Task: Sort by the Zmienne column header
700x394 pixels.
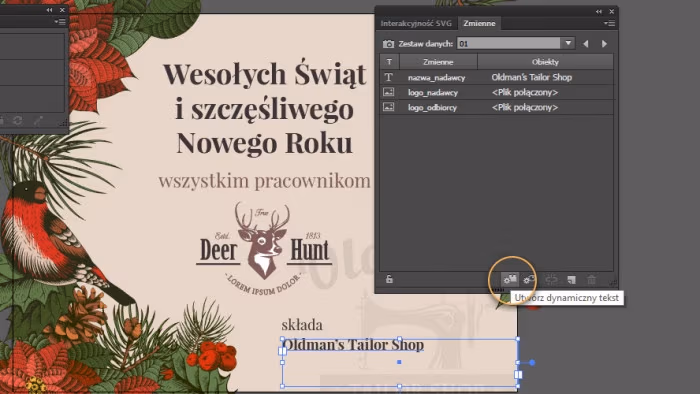Action: point(438,62)
